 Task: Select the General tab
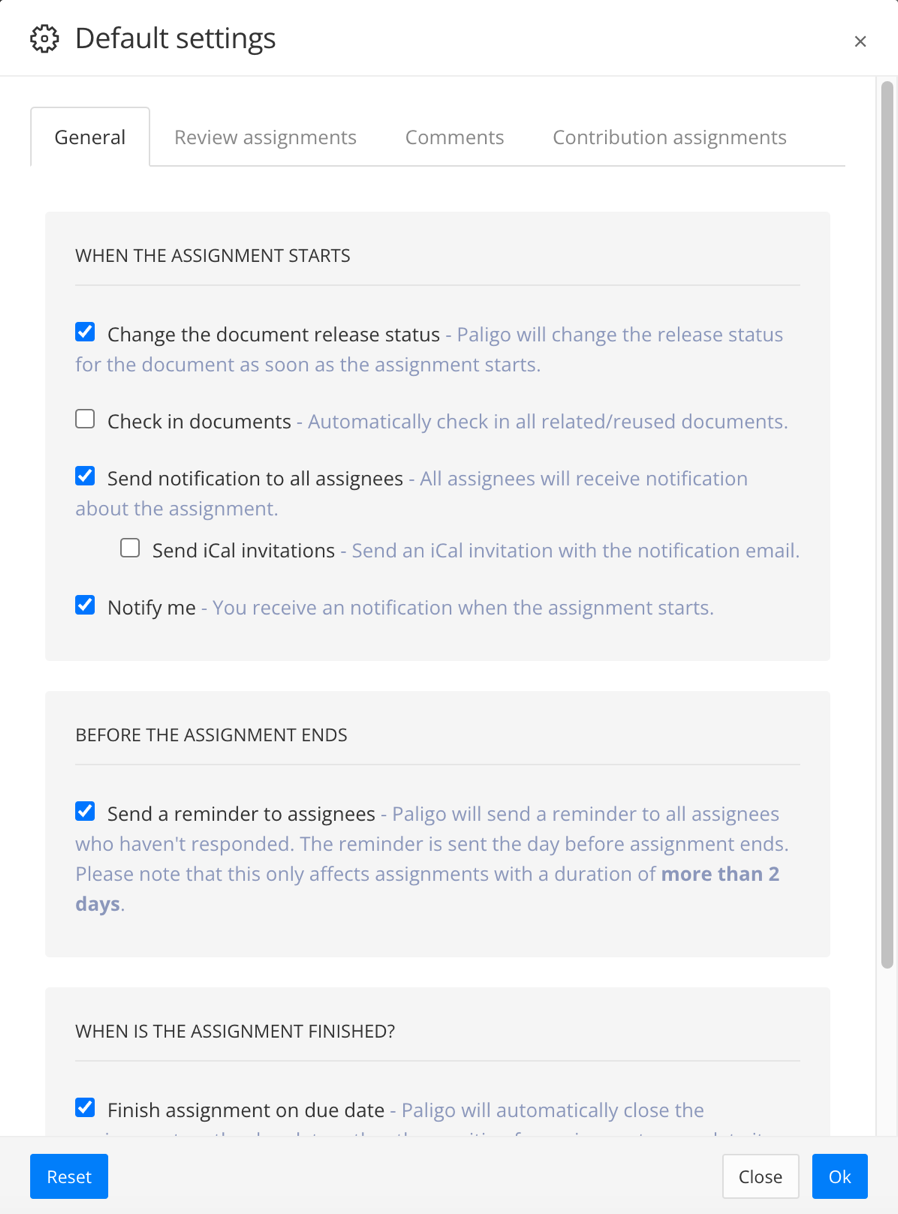click(x=90, y=137)
